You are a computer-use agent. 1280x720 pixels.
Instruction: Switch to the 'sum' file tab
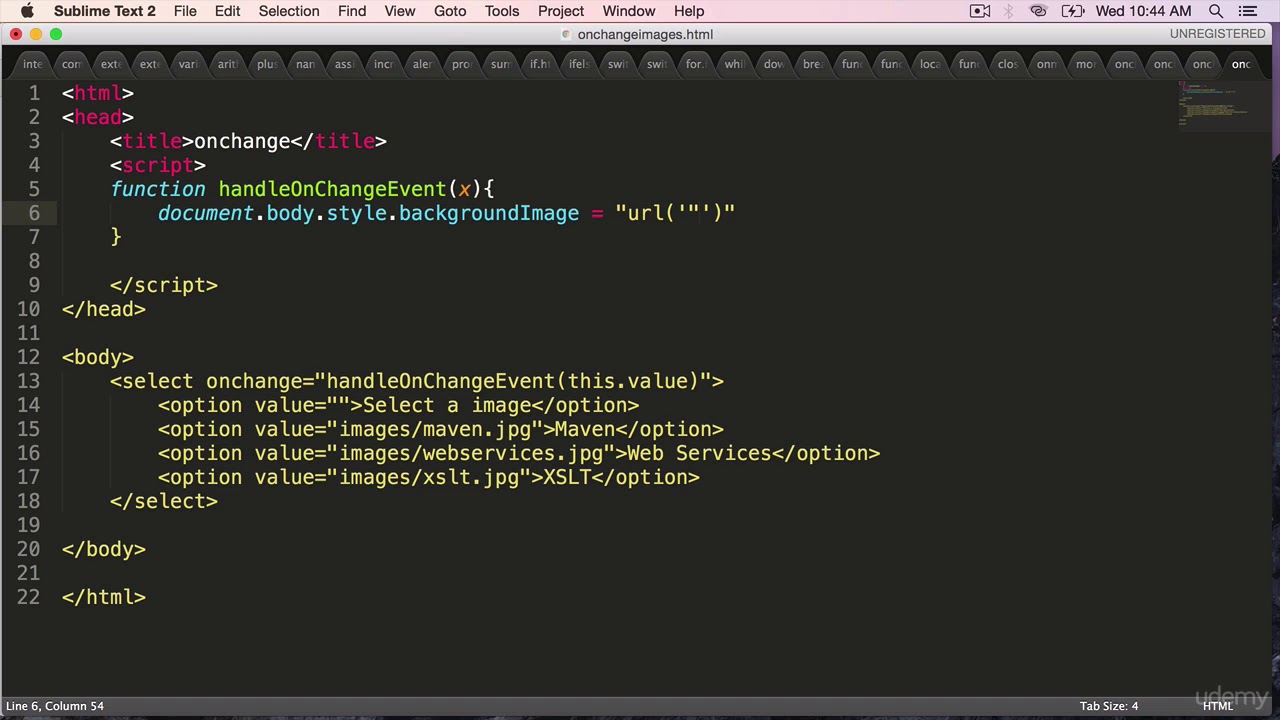(x=501, y=64)
